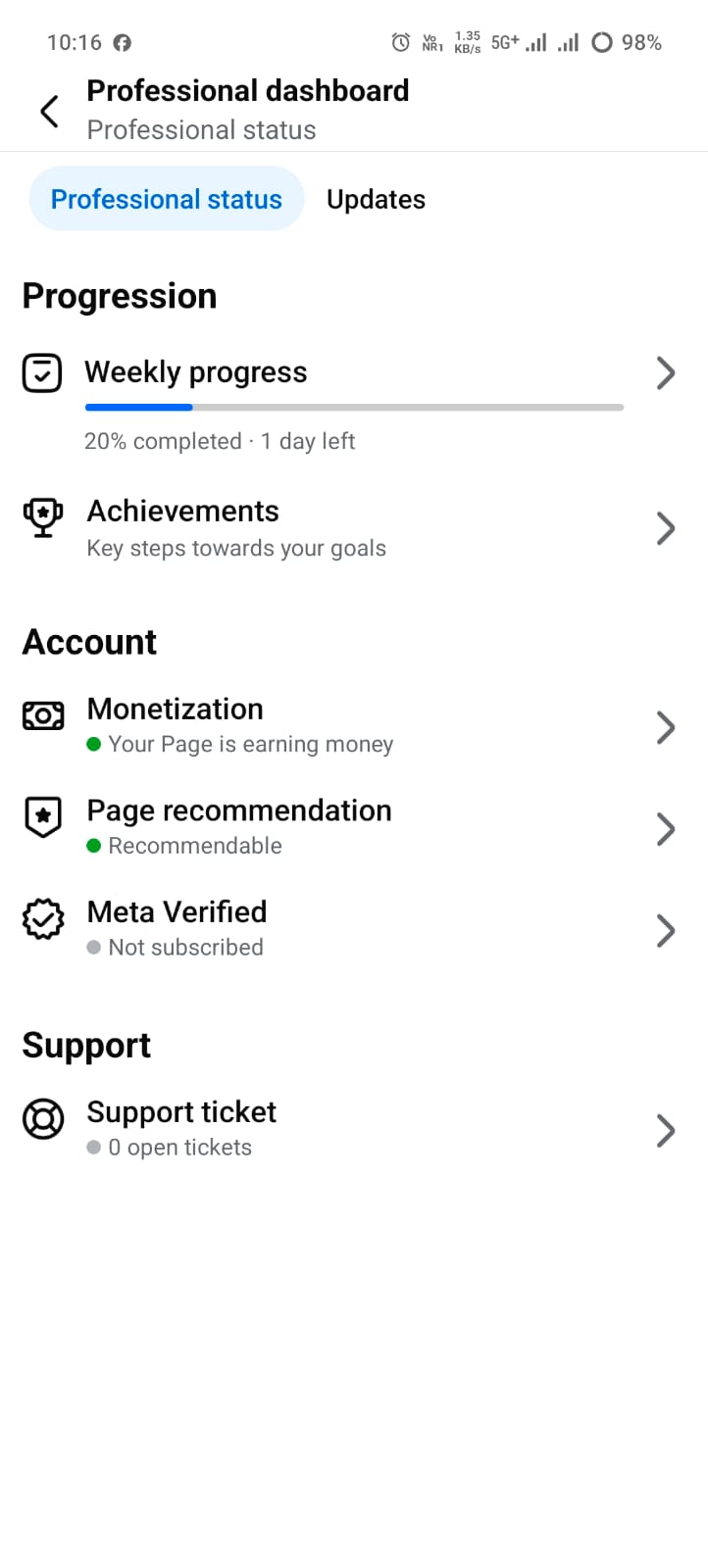The width and height of the screenshot is (708, 1568).
Task: Tap the Page recommendation shield icon
Action: [x=43, y=817]
